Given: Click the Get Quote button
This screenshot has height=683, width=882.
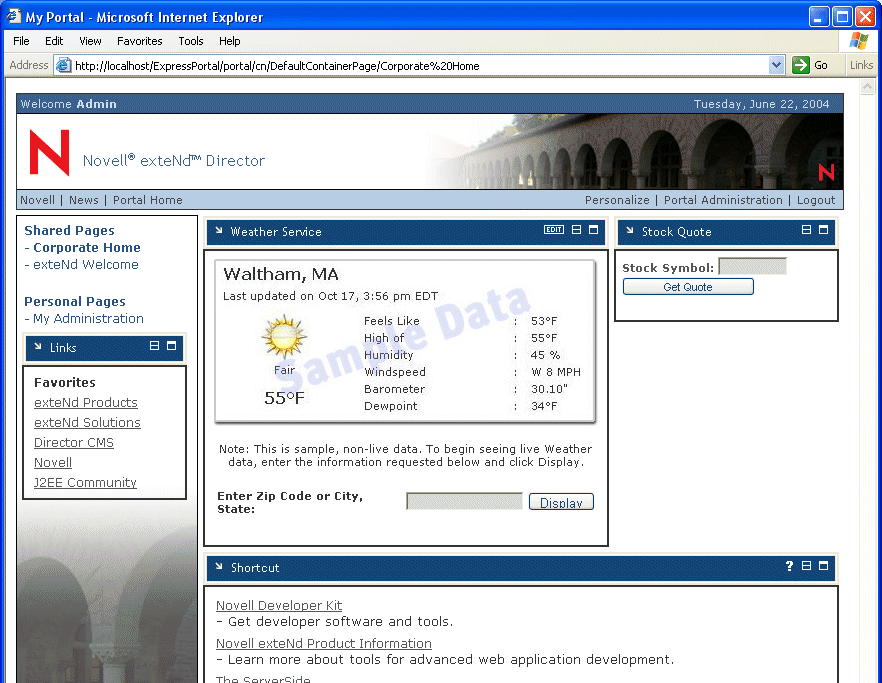Looking at the screenshot, I should point(688,287).
